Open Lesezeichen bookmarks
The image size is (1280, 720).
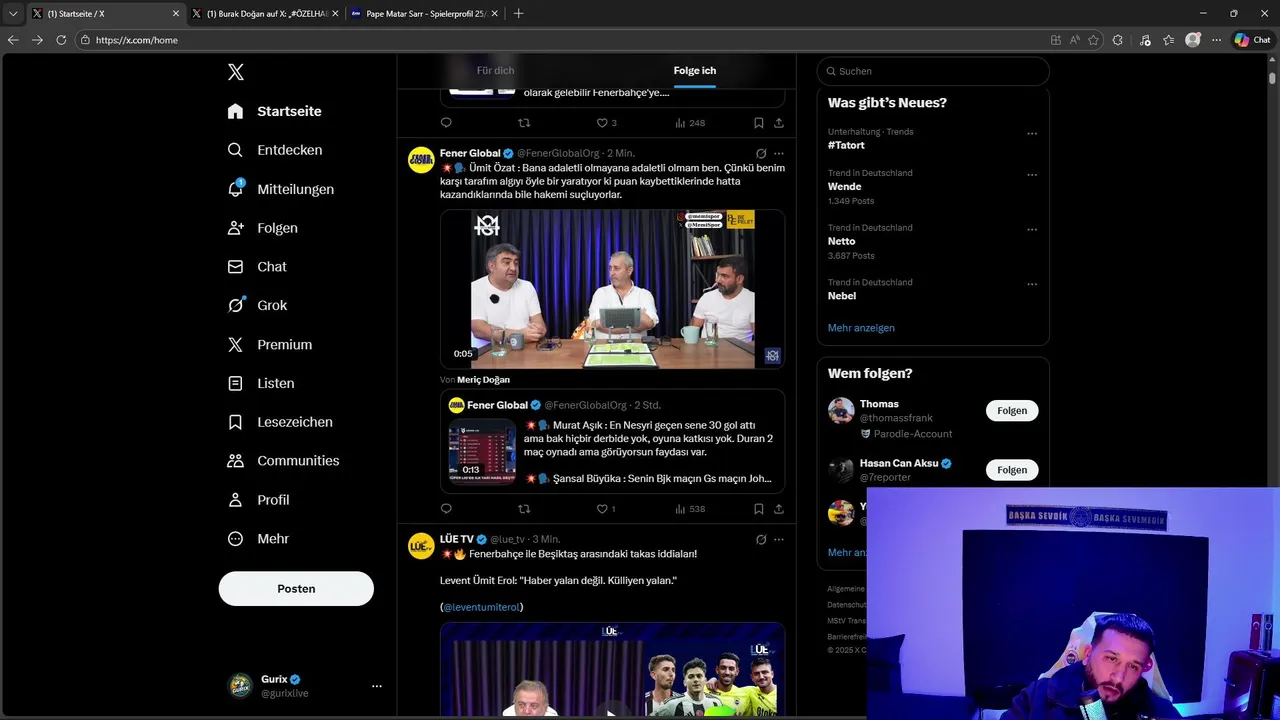pyautogui.click(x=280, y=422)
